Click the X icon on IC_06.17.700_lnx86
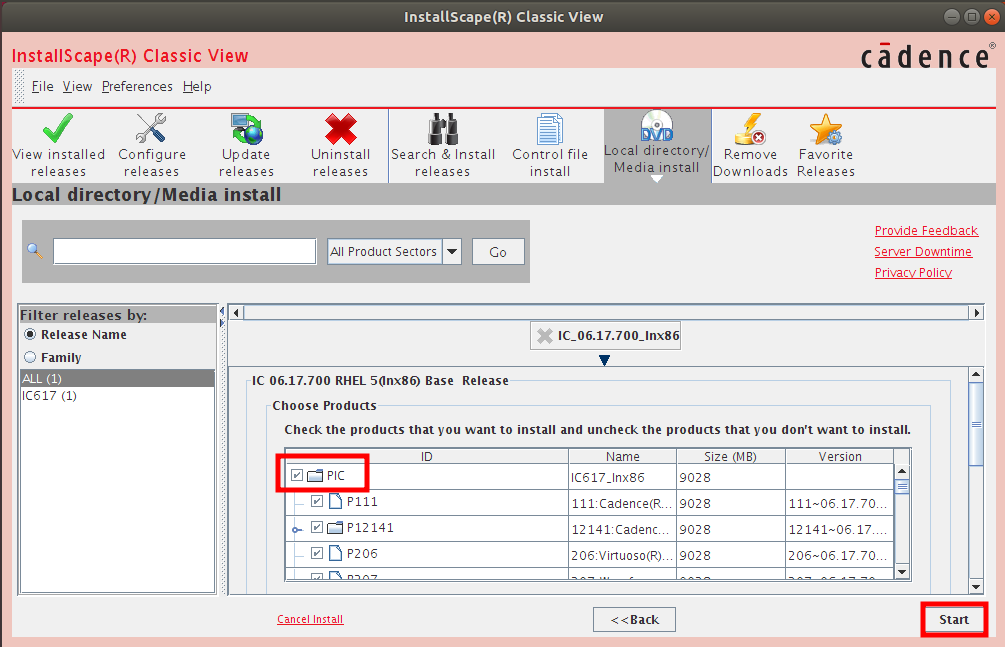Image resolution: width=1005 pixels, height=647 pixels. [545, 335]
